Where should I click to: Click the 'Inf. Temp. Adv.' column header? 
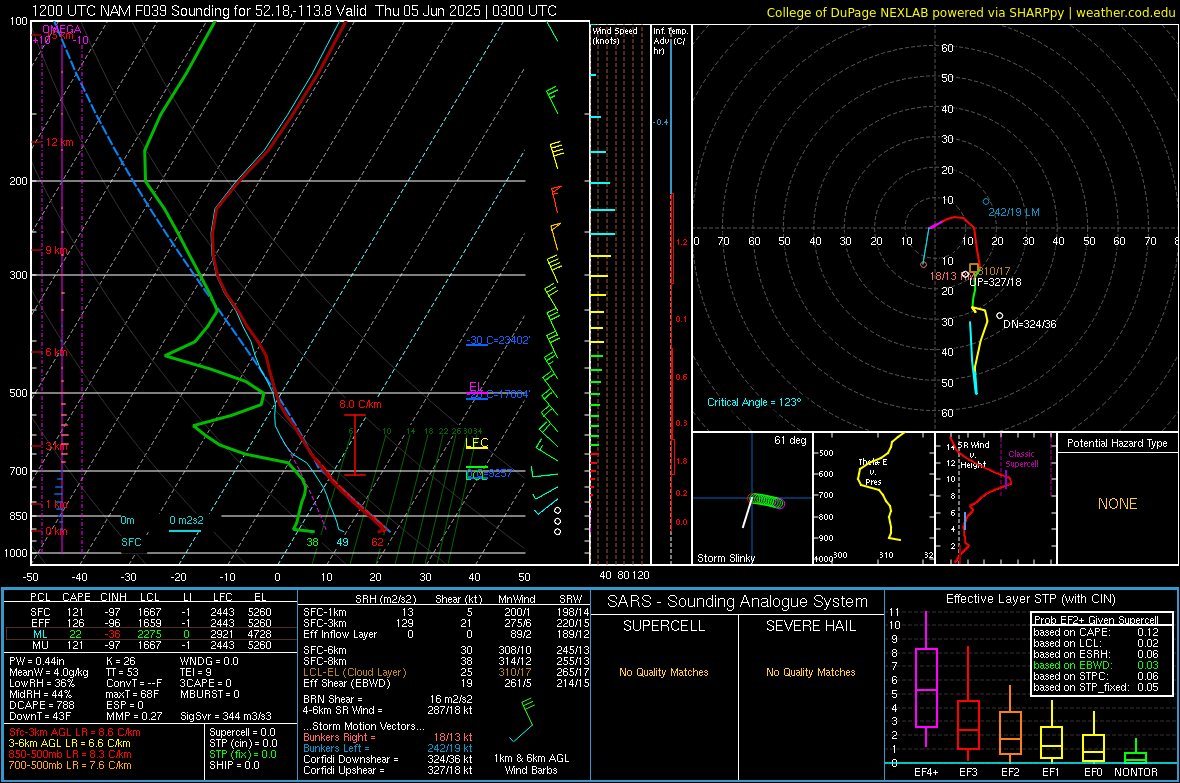[x=671, y=41]
